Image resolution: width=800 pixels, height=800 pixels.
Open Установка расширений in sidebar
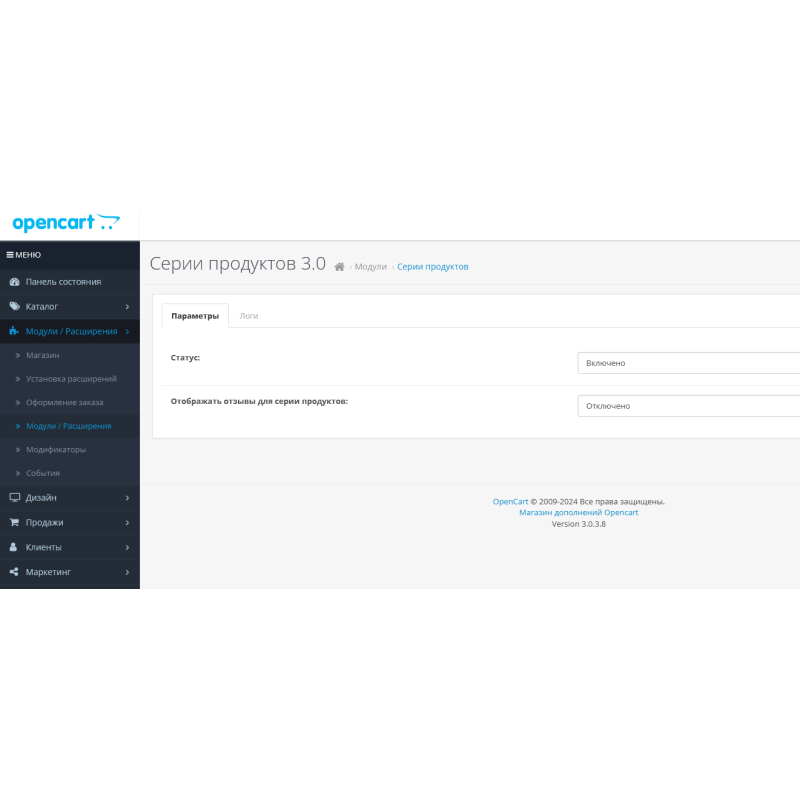coord(71,379)
